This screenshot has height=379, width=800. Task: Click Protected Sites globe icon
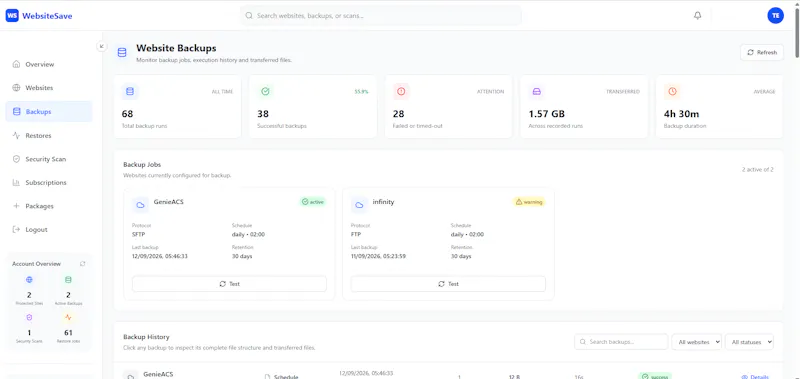(x=29, y=280)
